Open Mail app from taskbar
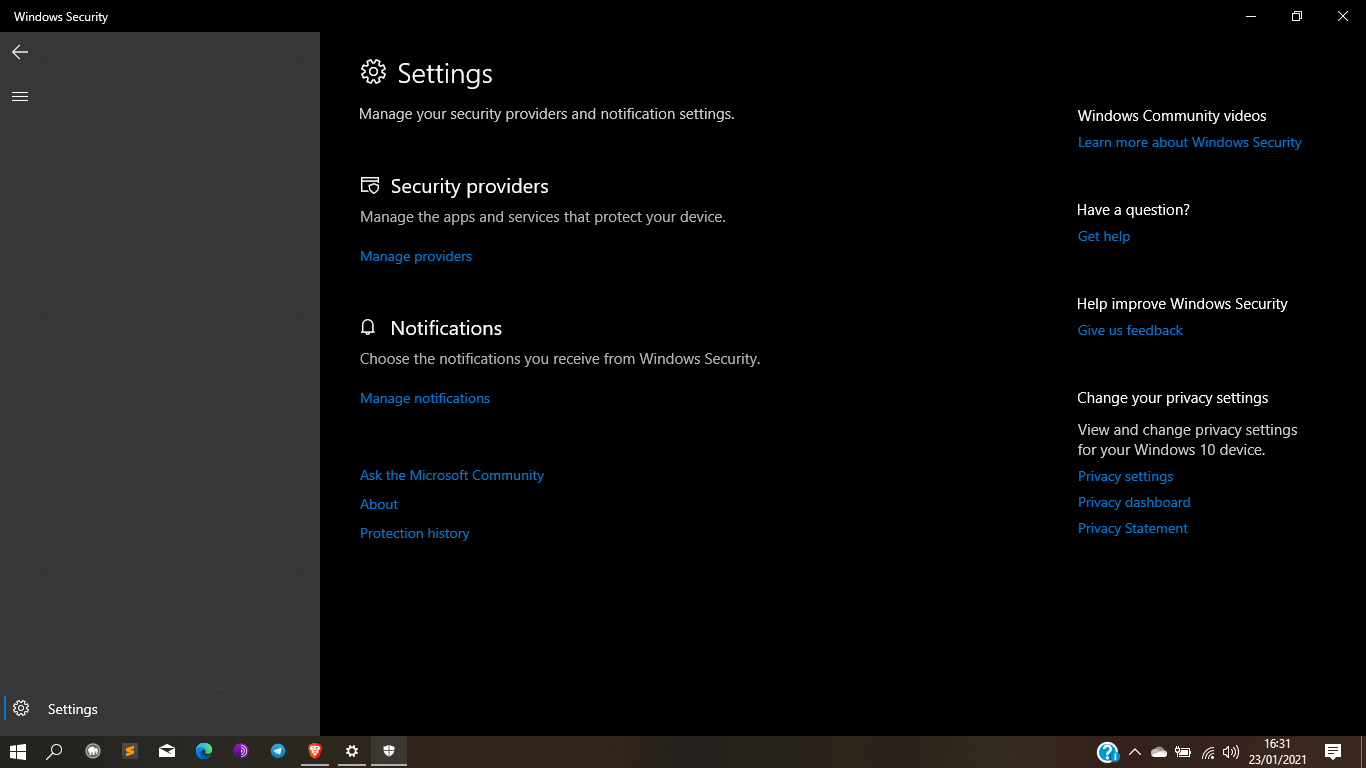The height and width of the screenshot is (768, 1366). click(x=167, y=751)
